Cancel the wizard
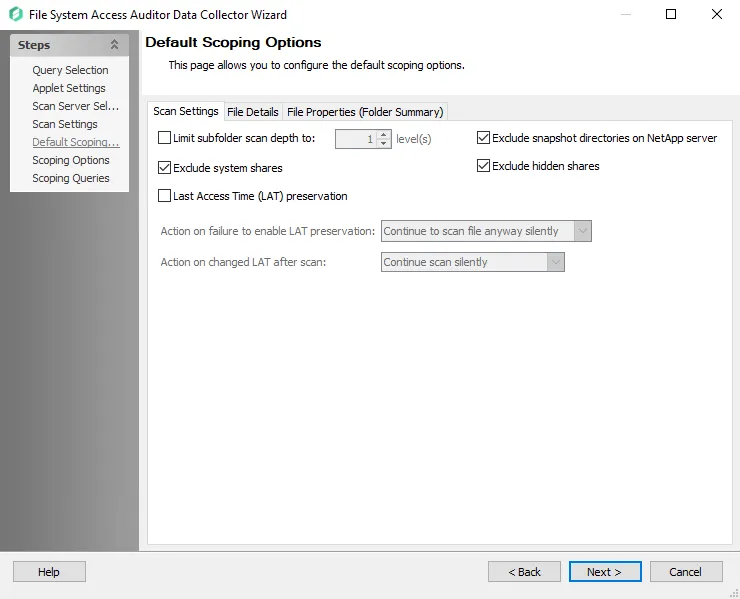This screenshot has height=599, width=740. (686, 572)
